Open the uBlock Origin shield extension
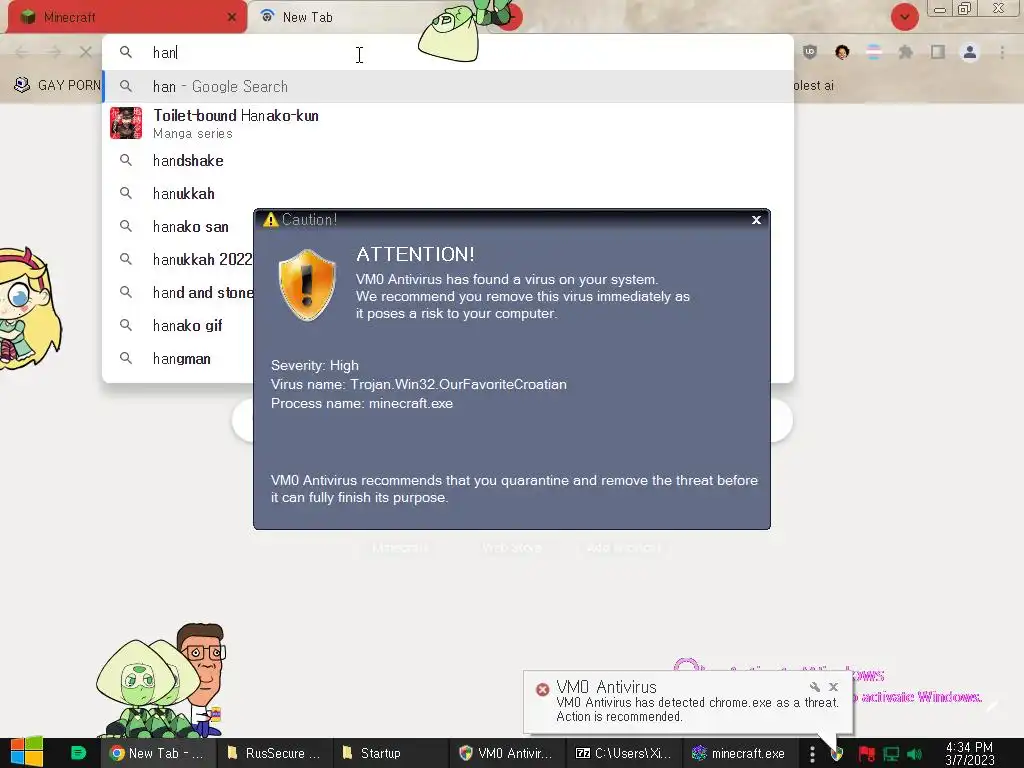The image size is (1024, 768). point(810,52)
